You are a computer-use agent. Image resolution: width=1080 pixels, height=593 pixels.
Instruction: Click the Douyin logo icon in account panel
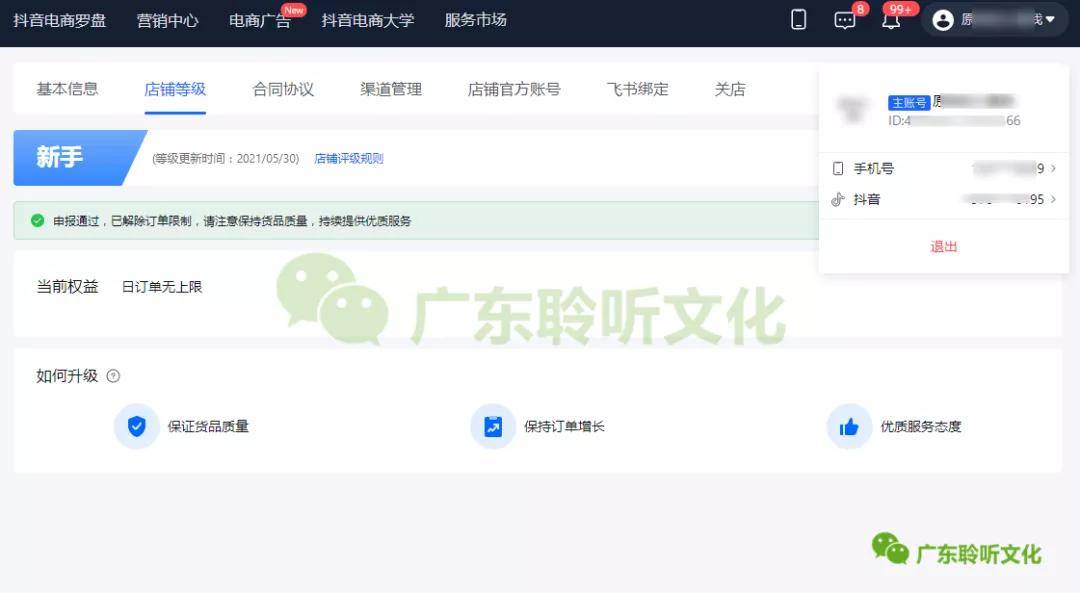click(838, 200)
